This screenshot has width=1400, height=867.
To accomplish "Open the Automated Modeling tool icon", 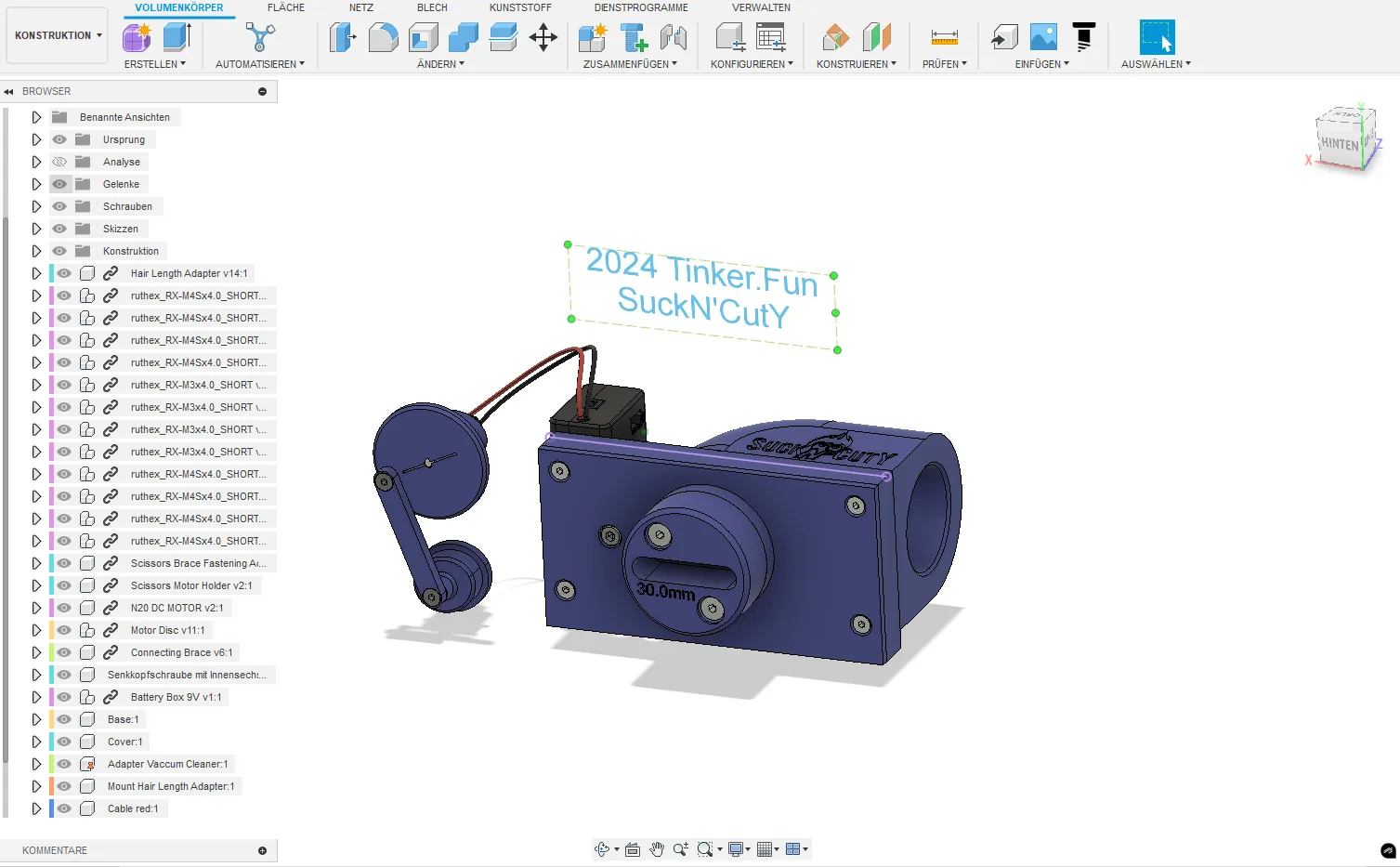I will coord(260,37).
